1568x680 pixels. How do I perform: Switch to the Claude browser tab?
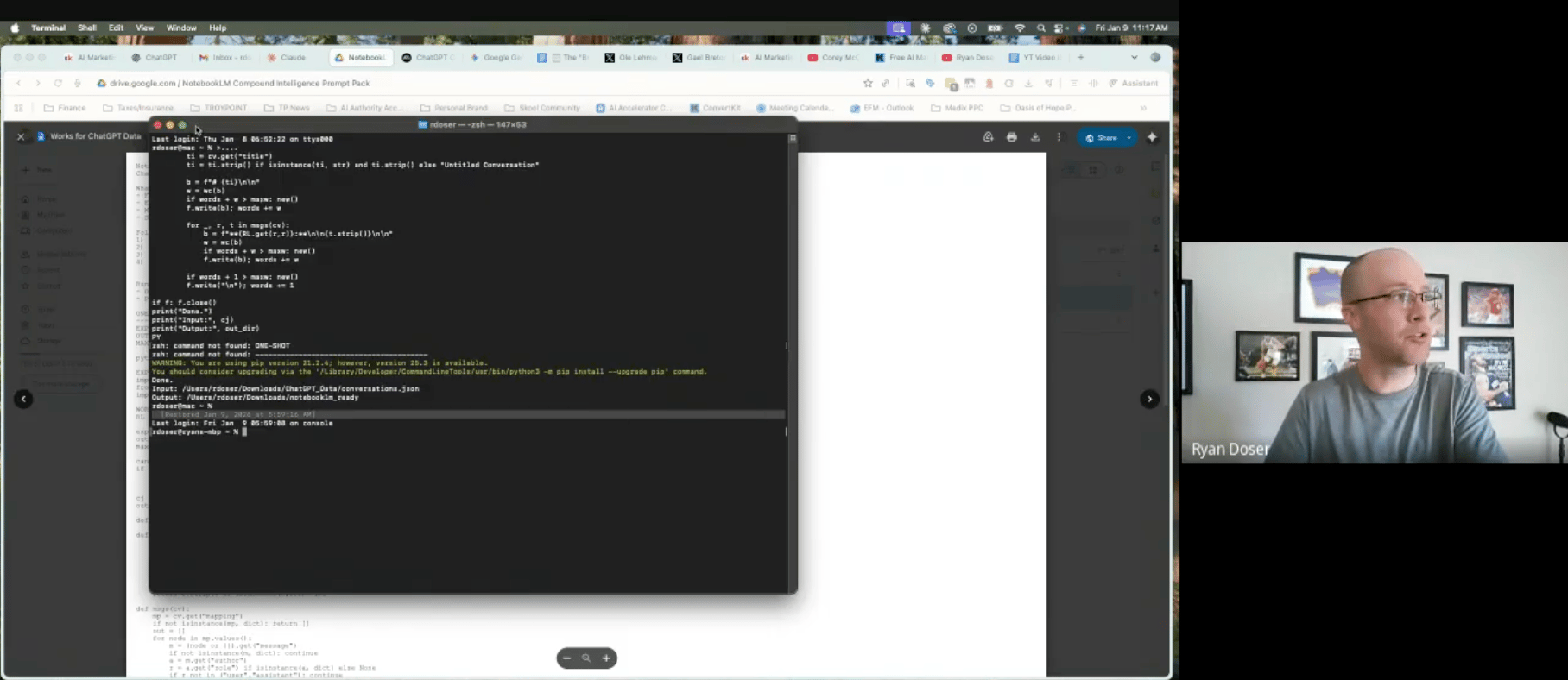click(288, 58)
